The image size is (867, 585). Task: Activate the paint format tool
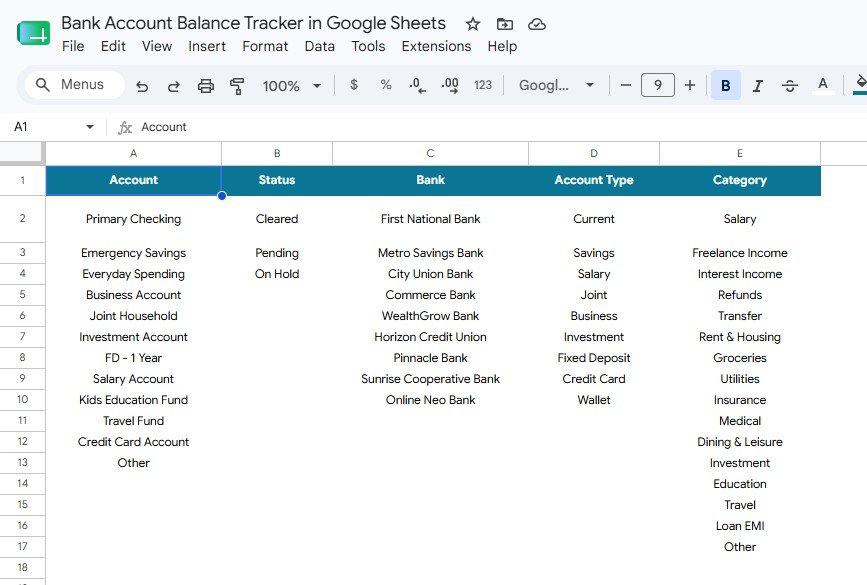(237, 86)
